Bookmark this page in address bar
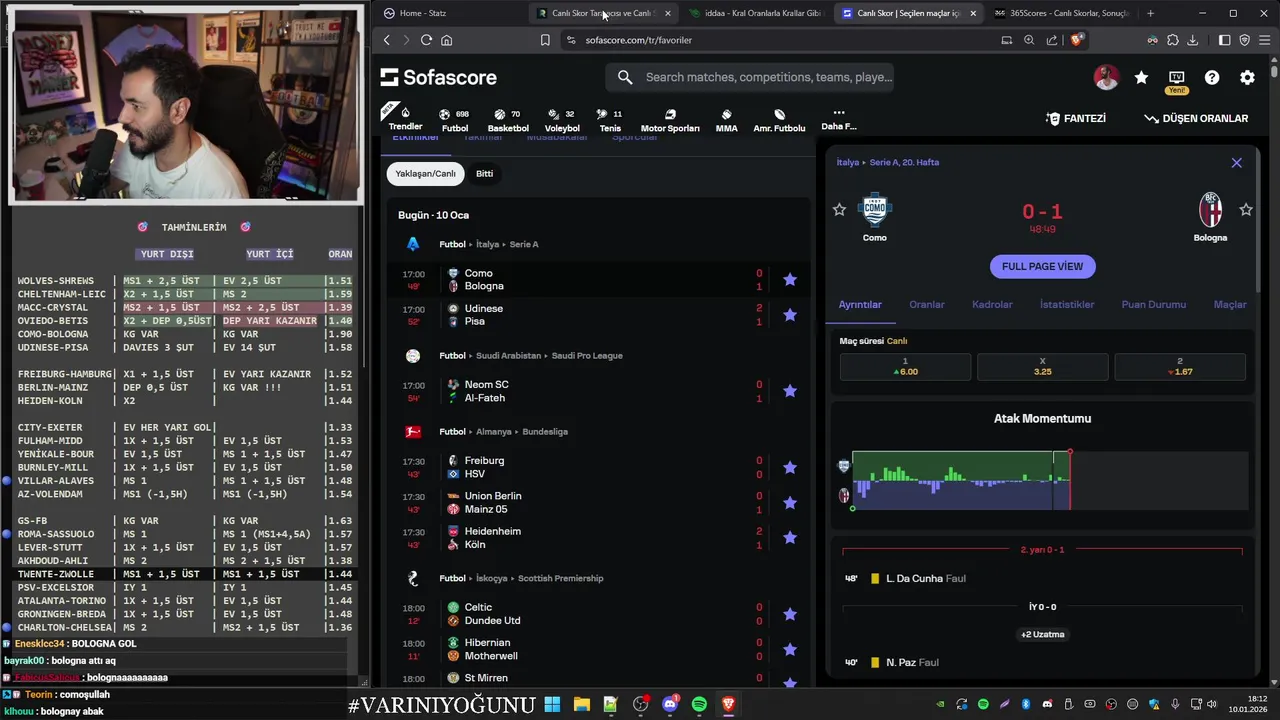The image size is (1280, 720). coord(545,40)
